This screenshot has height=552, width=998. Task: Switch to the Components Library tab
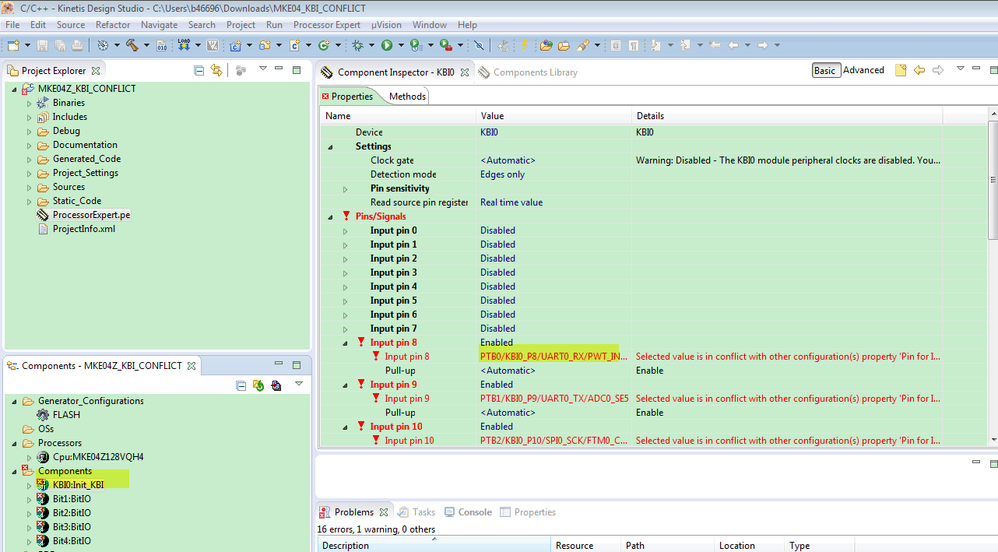tap(529, 73)
